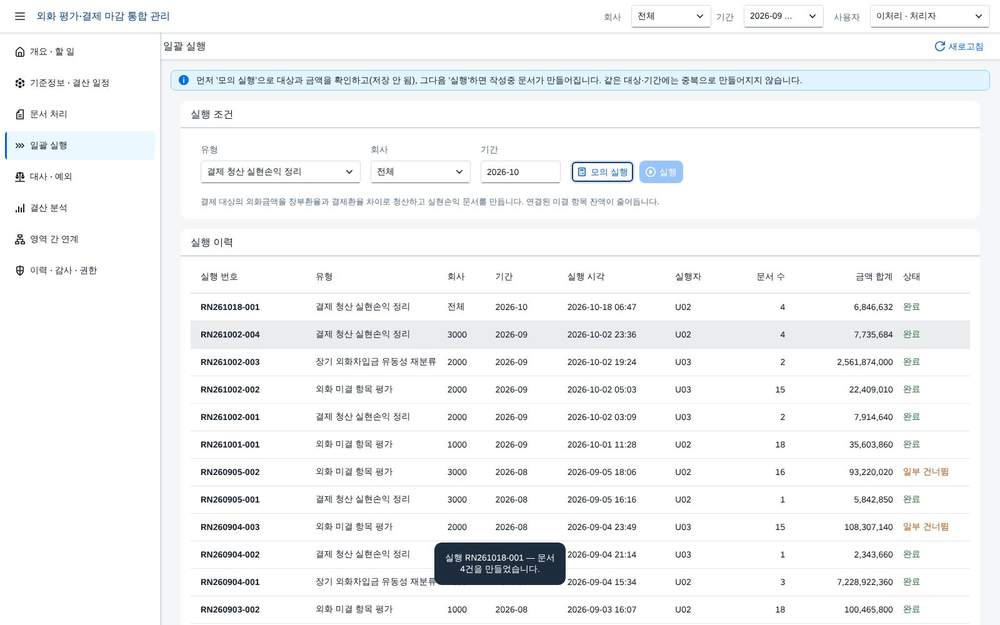The width and height of the screenshot is (1000, 625).
Task: Click the 실행 이력 section heading
Action: pyautogui.click(x=211, y=242)
